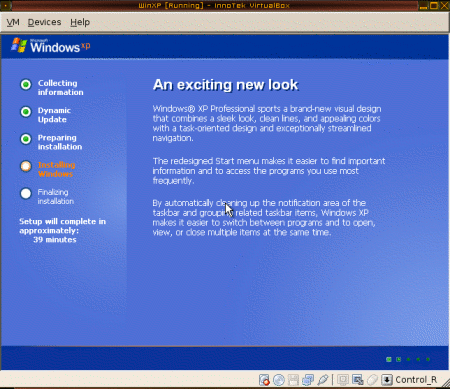The width and height of the screenshot is (450, 389).
Task: Click 'An exciting new look' heading
Action: [x=225, y=85]
